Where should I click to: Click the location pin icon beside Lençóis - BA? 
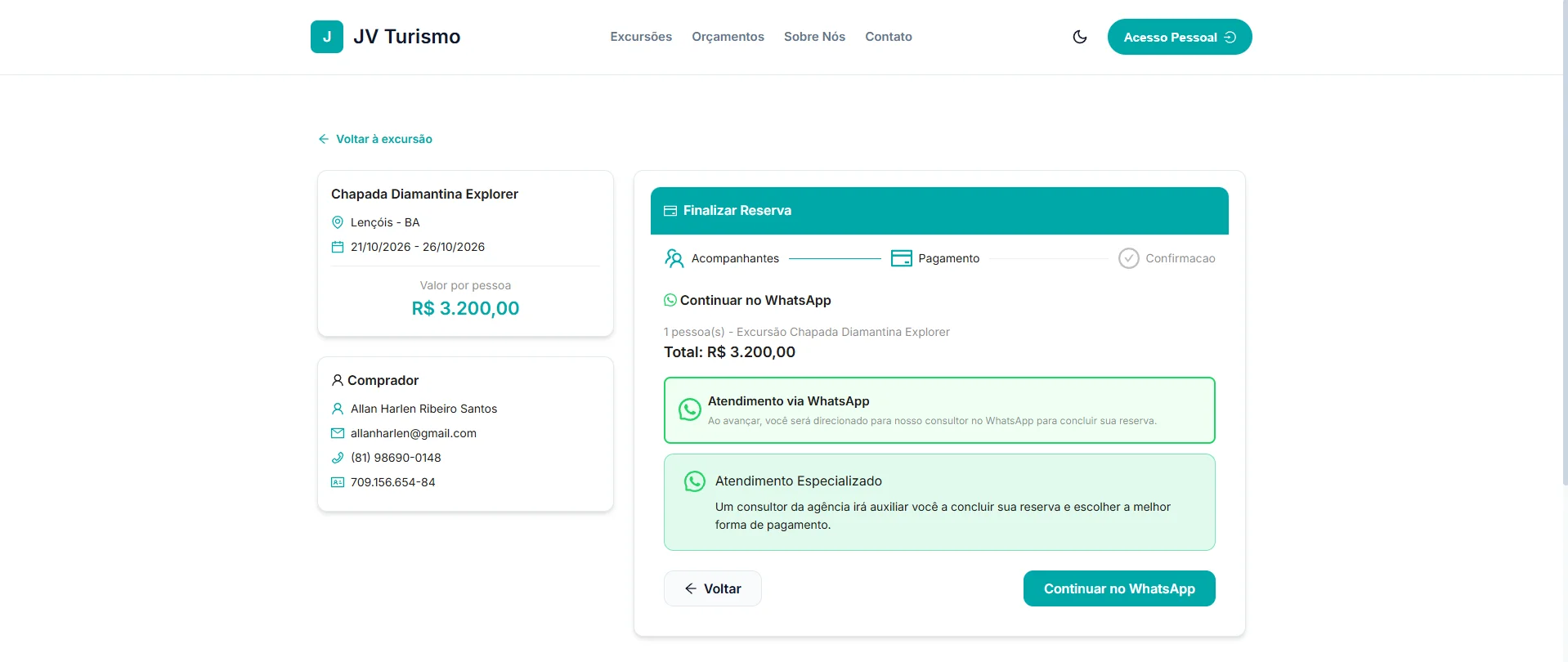(x=338, y=222)
